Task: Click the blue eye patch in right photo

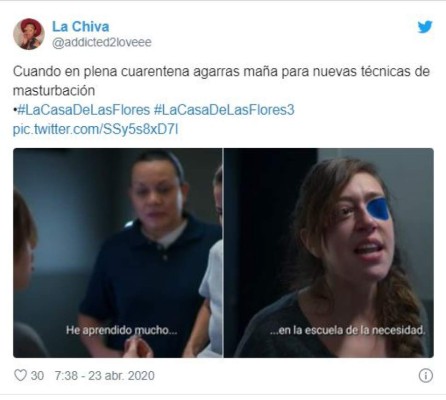Action: point(378,209)
